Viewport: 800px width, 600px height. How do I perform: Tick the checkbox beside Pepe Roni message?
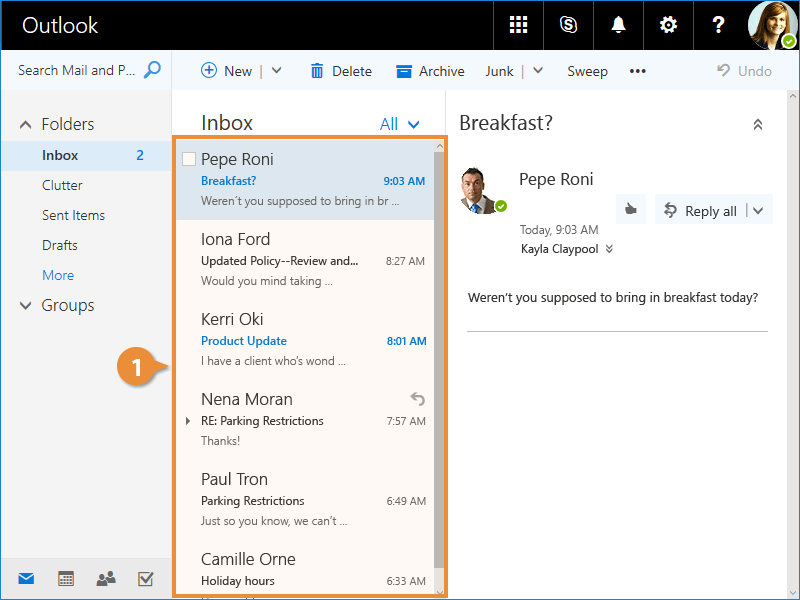click(188, 159)
